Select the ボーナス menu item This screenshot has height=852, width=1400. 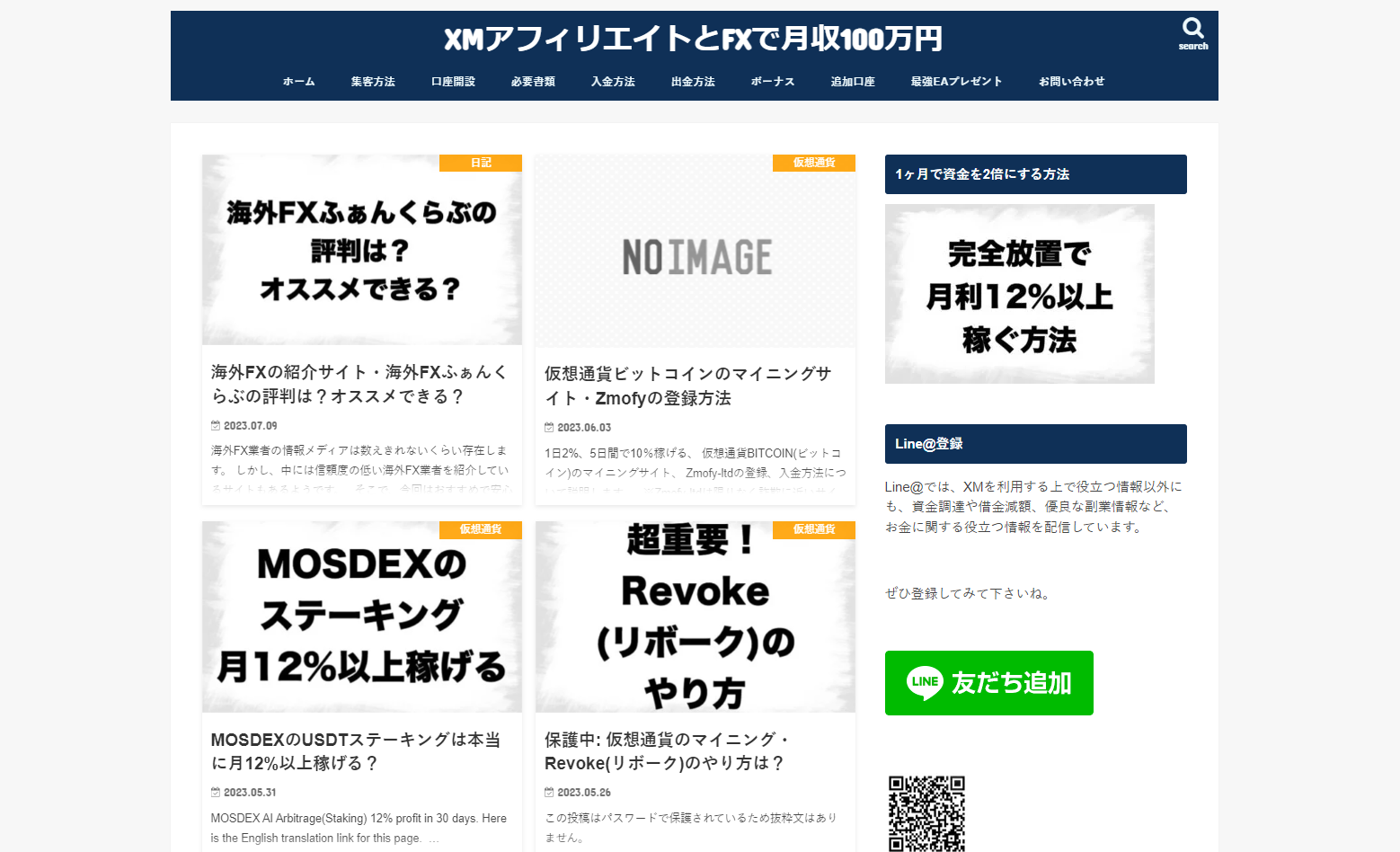[x=773, y=82]
